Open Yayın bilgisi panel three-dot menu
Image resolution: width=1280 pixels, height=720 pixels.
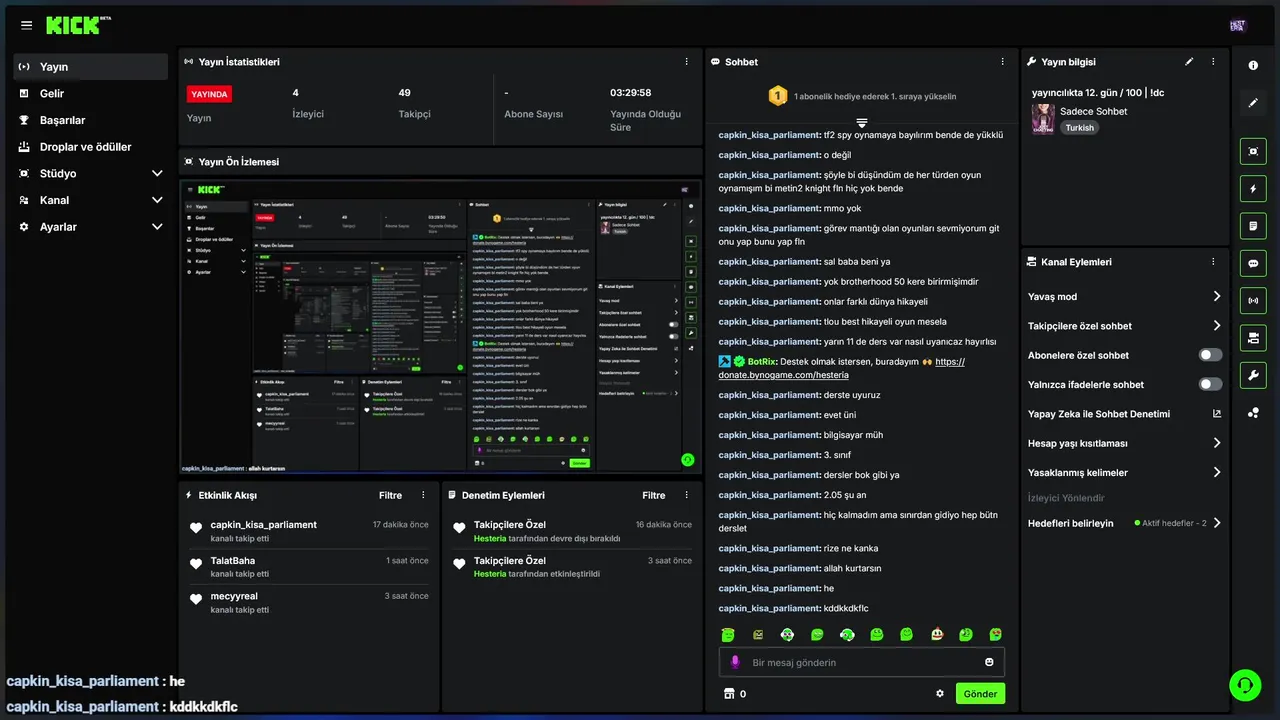(x=1213, y=62)
